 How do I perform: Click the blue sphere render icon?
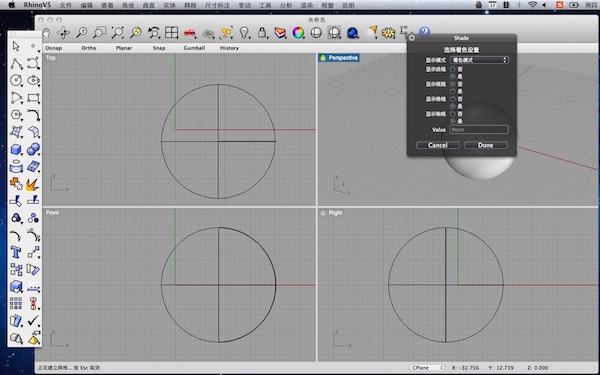pyautogui.click(x=352, y=33)
